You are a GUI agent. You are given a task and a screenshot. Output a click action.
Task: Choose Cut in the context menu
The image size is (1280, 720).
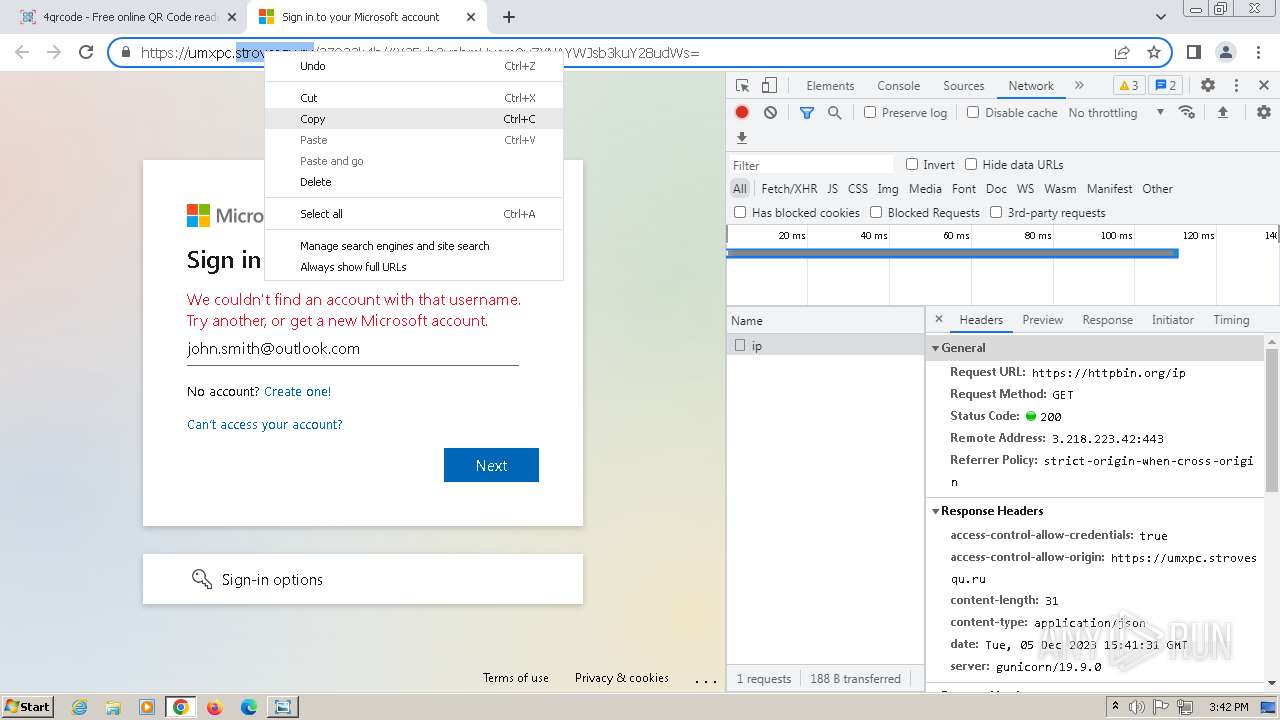pos(414,98)
